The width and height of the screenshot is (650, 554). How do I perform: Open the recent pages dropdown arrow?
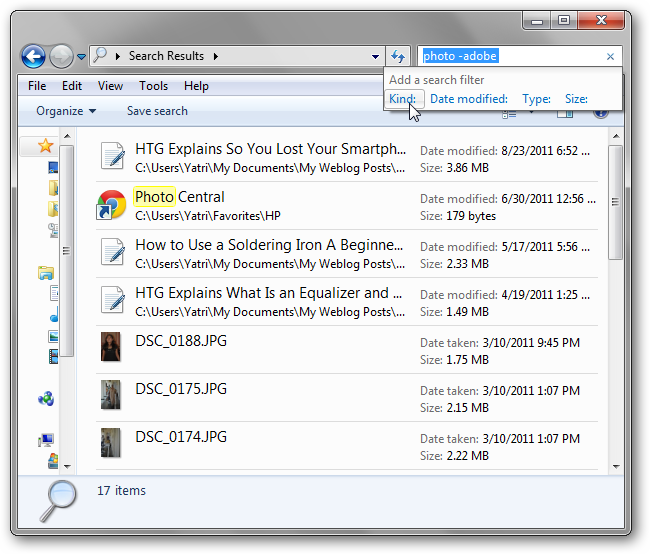[x=82, y=56]
